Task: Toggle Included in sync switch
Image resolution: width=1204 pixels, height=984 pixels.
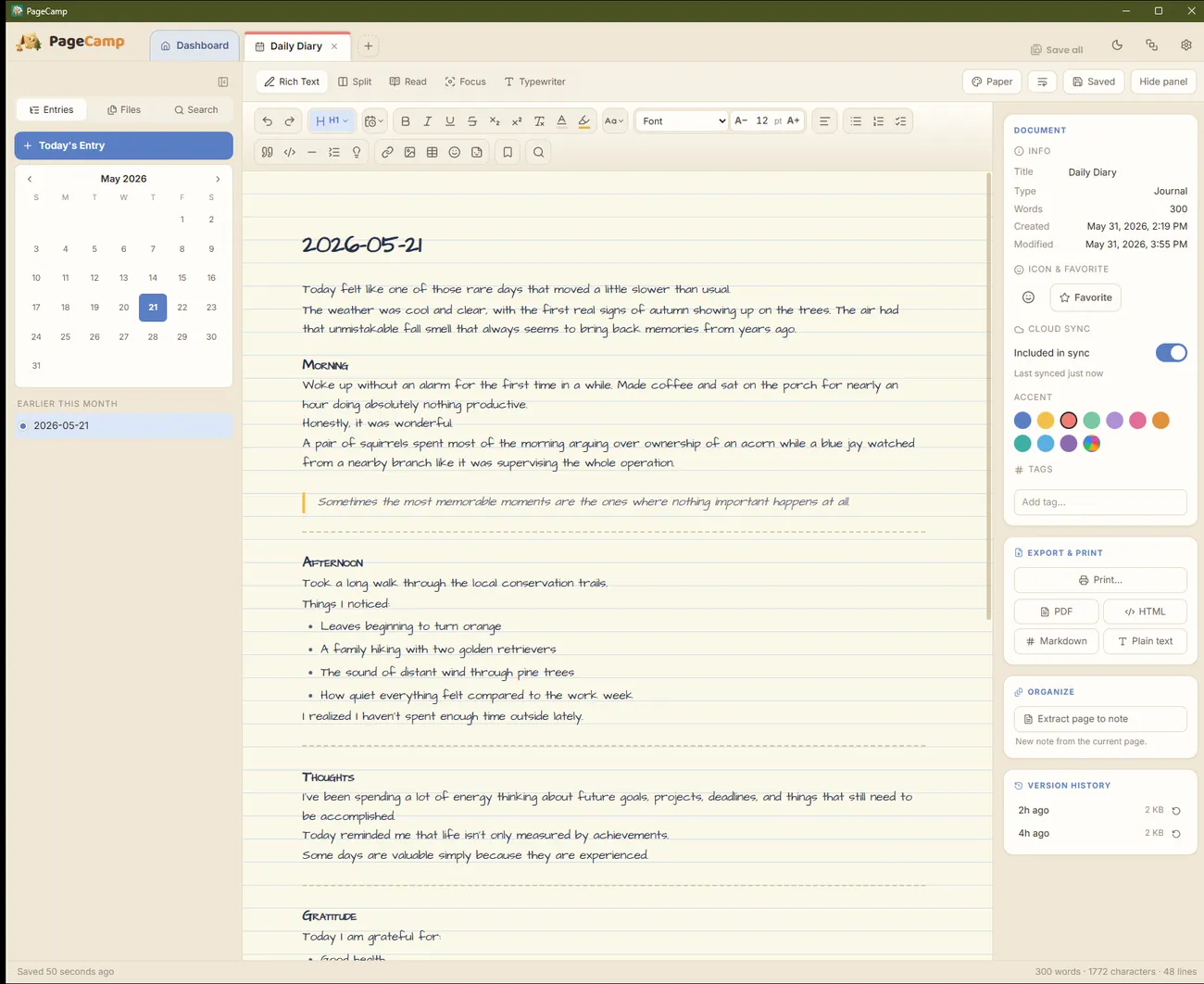Action: [x=1171, y=353]
